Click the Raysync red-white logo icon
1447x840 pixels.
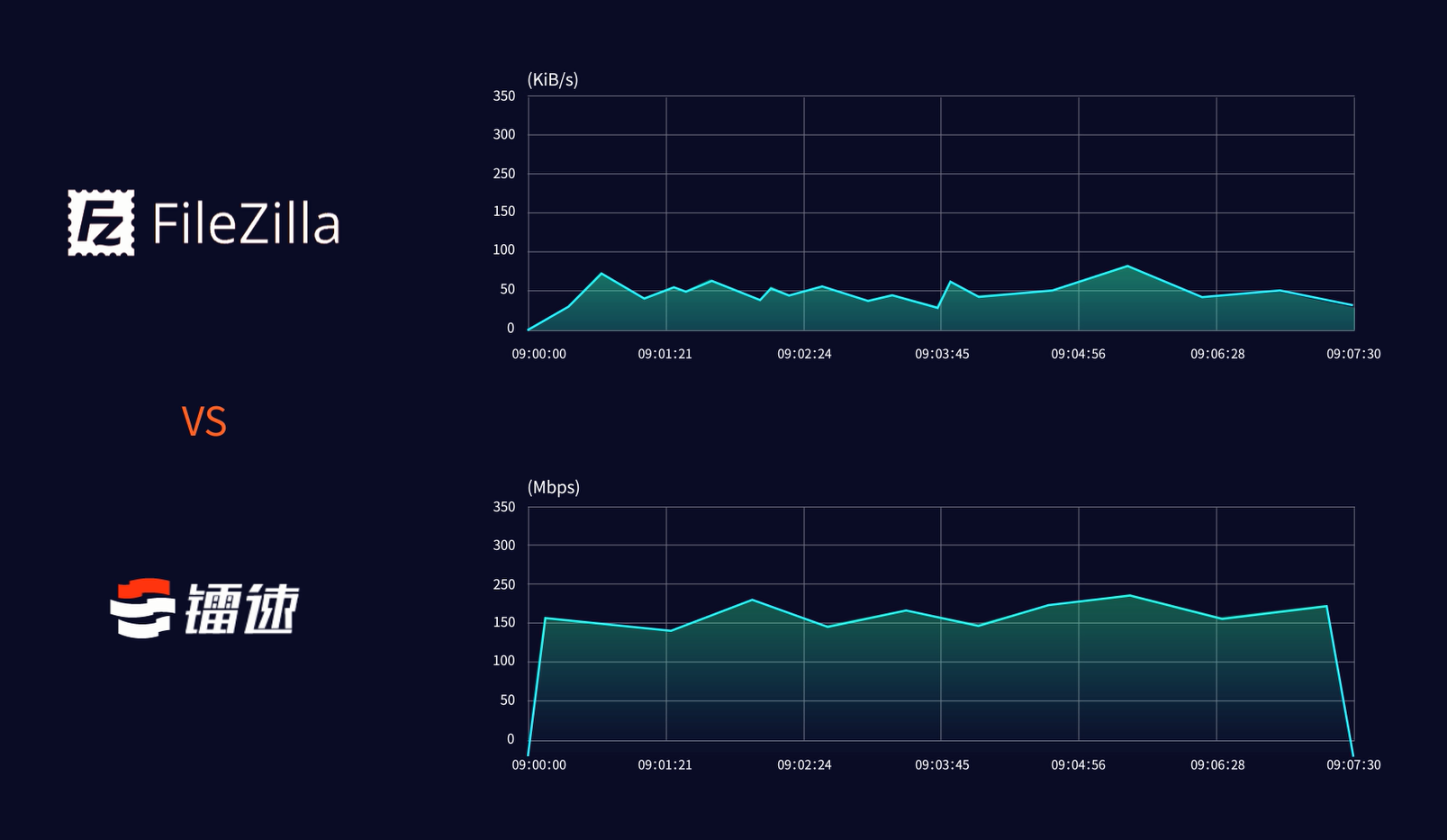click(141, 609)
